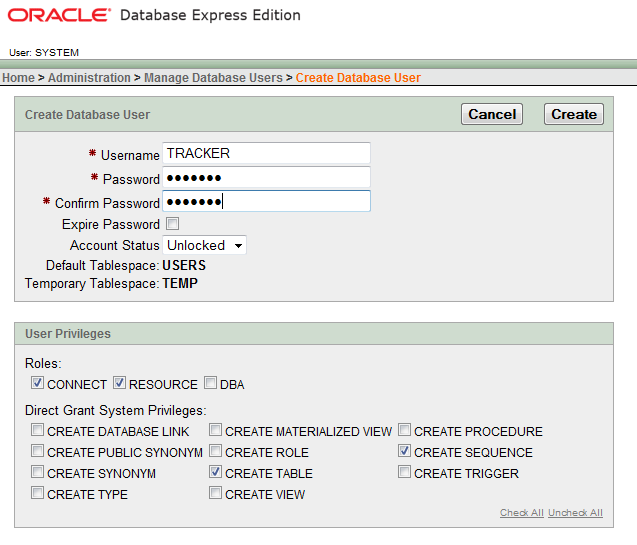
Task: Click the Uncheck All link
Action: pos(575,513)
